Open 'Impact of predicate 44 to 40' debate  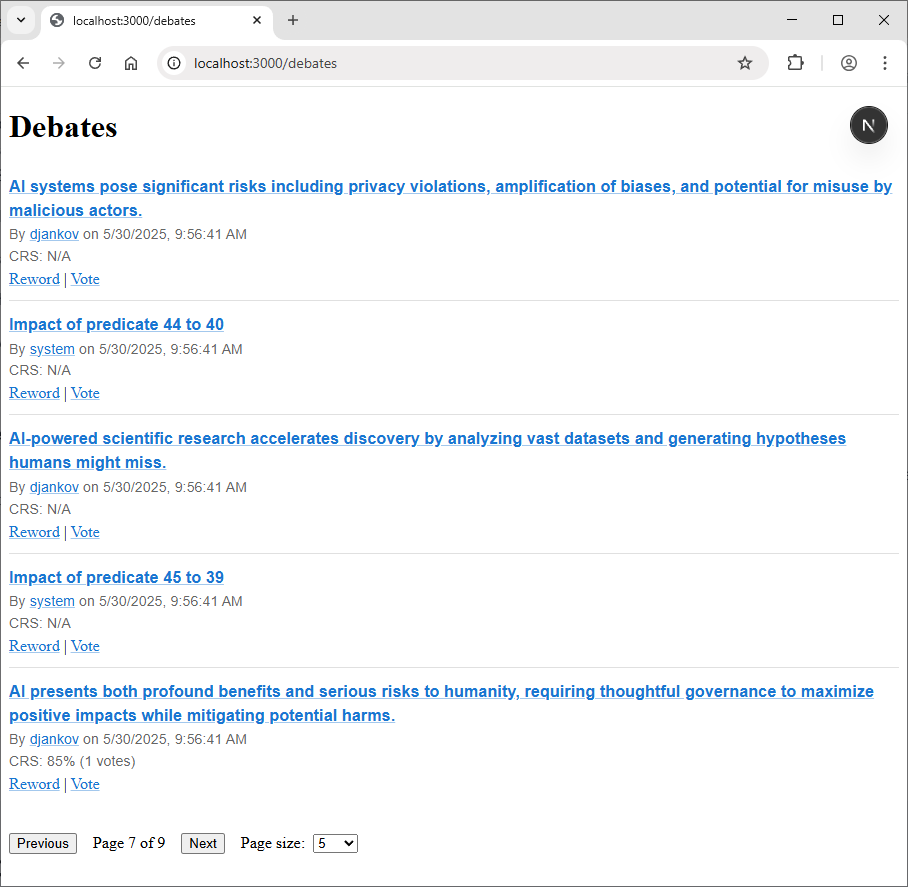(116, 324)
